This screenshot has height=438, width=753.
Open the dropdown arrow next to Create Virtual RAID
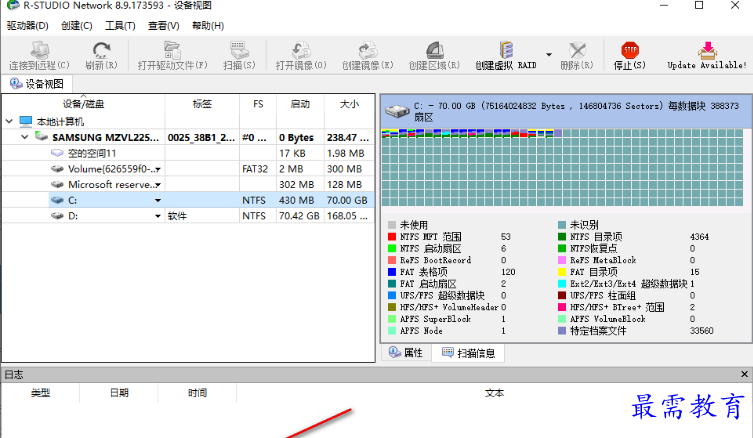(549, 54)
